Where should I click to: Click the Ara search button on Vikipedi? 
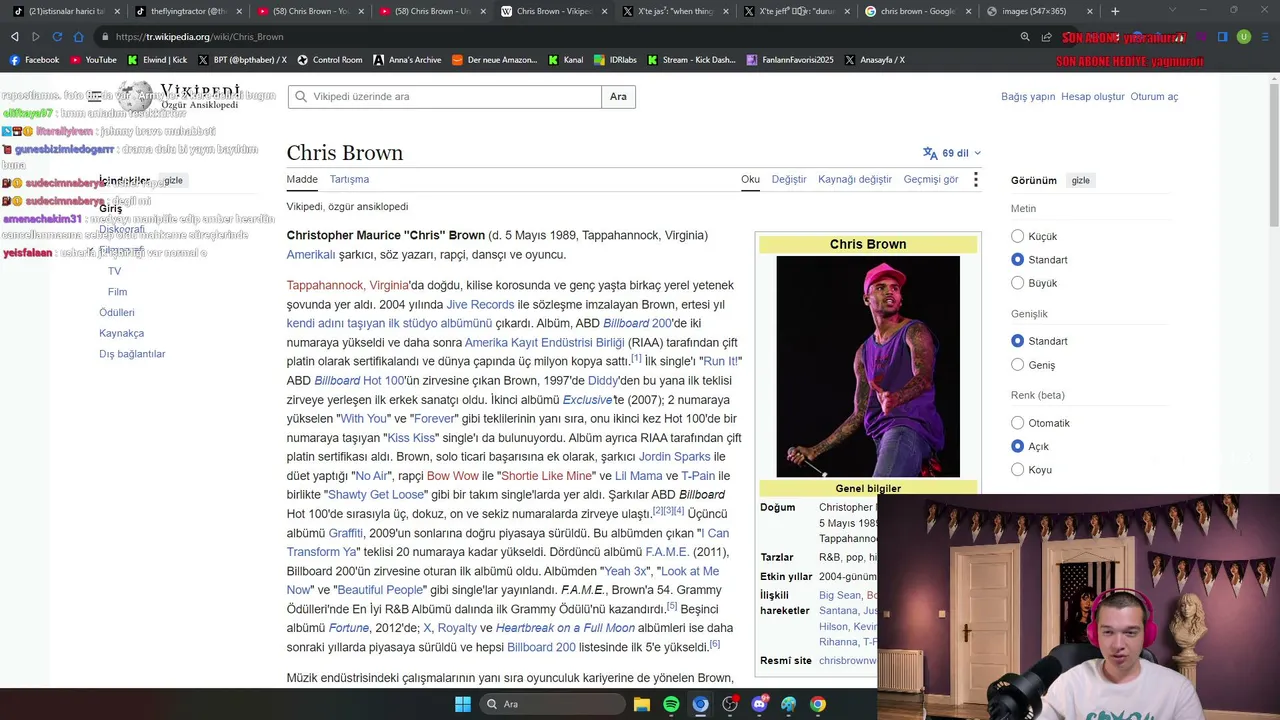[618, 97]
